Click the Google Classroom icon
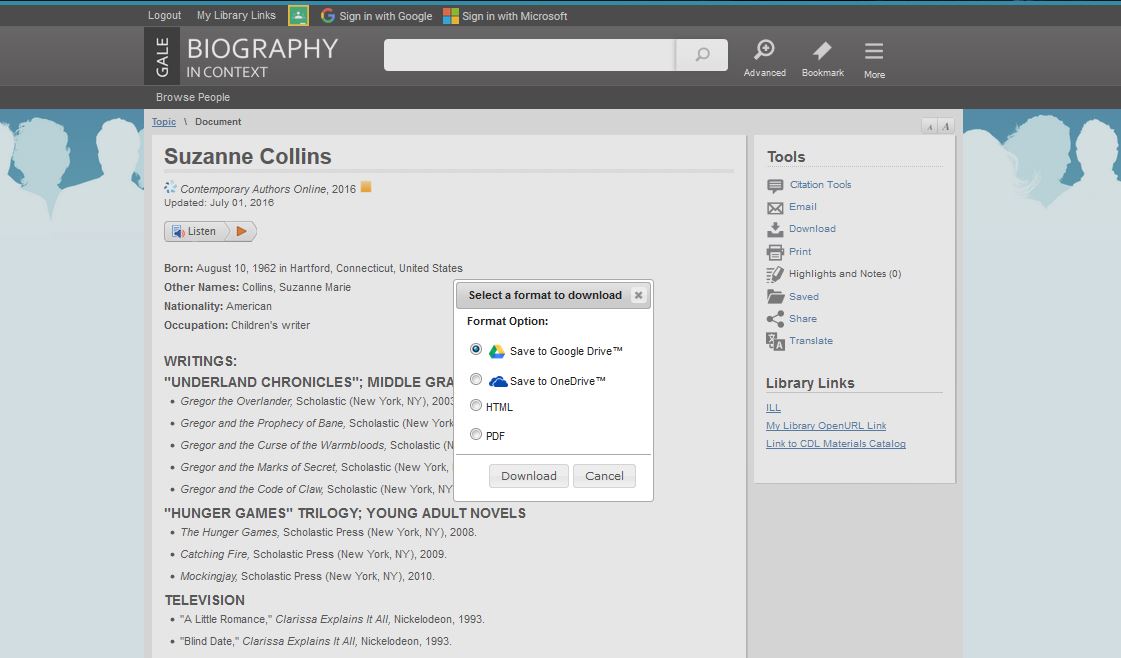The height and width of the screenshot is (658, 1121). point(298,15)
